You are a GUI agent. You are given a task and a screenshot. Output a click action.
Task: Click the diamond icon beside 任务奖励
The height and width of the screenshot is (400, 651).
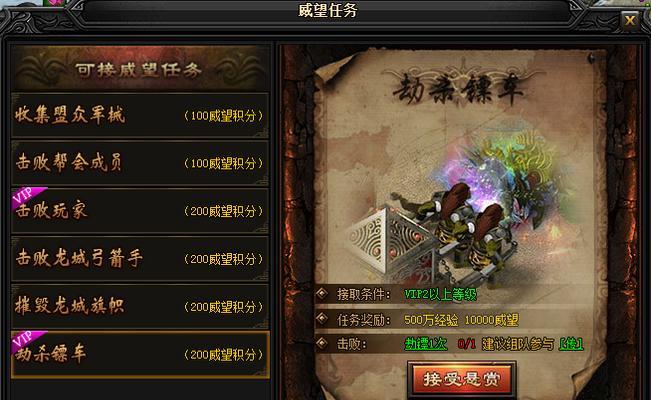[322, 319]
